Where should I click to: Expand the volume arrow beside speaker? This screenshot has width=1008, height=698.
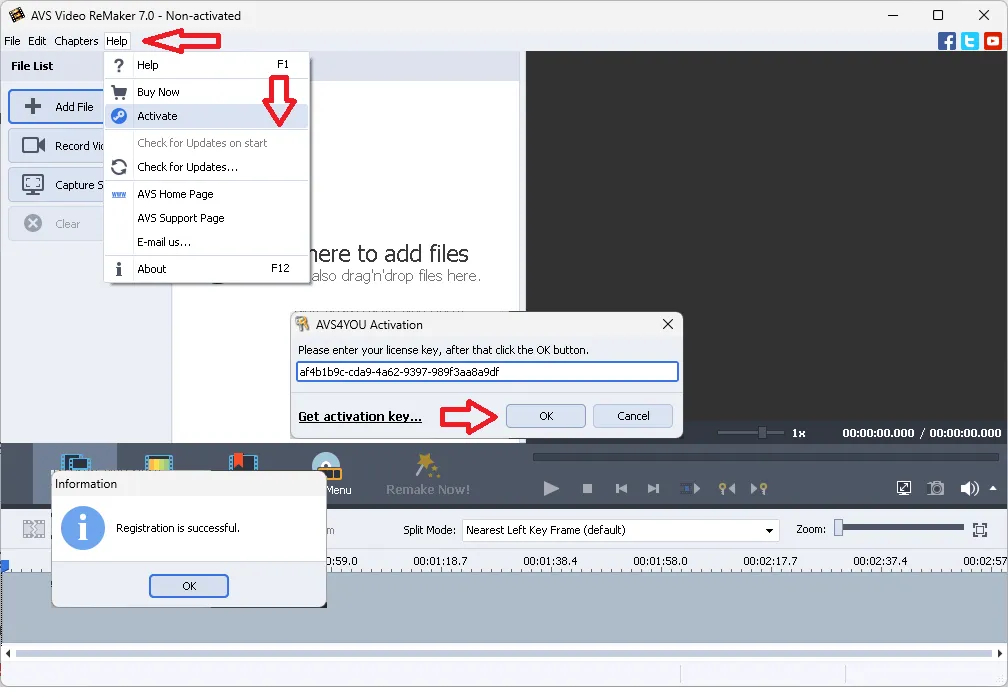993,488
